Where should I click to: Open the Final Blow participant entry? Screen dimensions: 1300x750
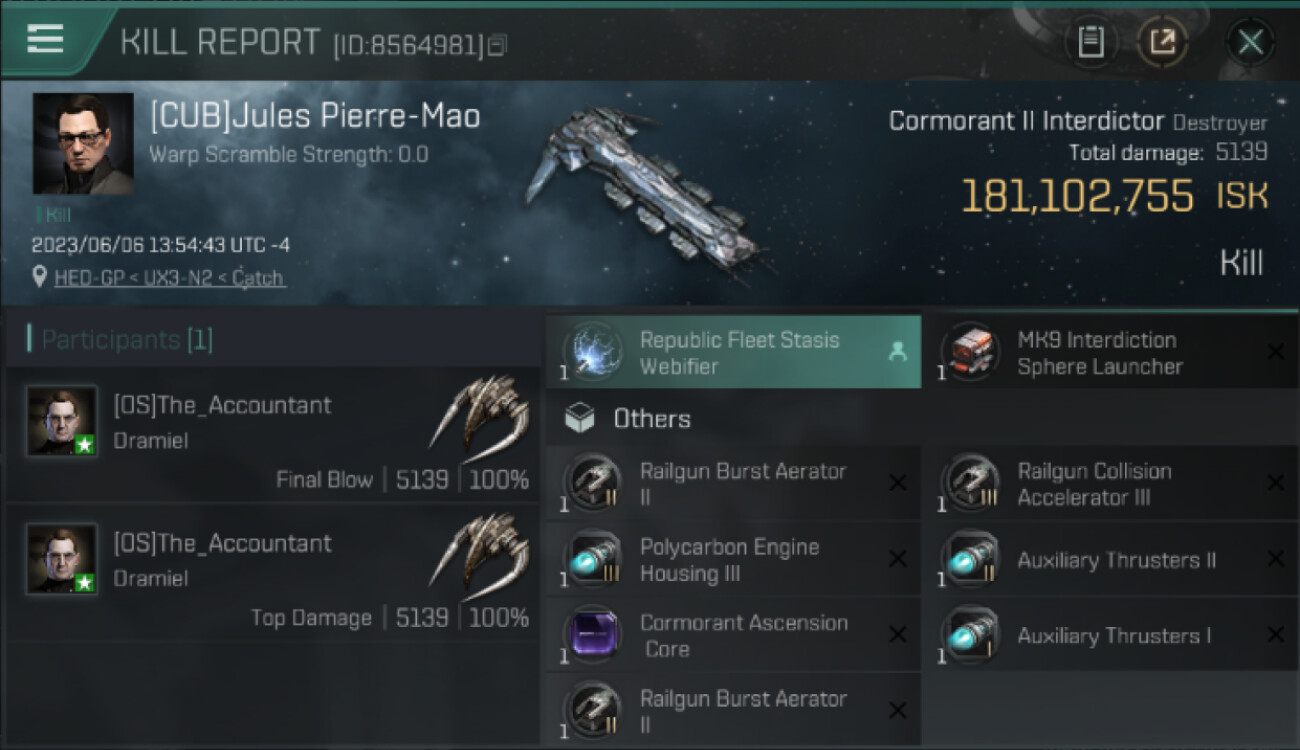[272, 433]
